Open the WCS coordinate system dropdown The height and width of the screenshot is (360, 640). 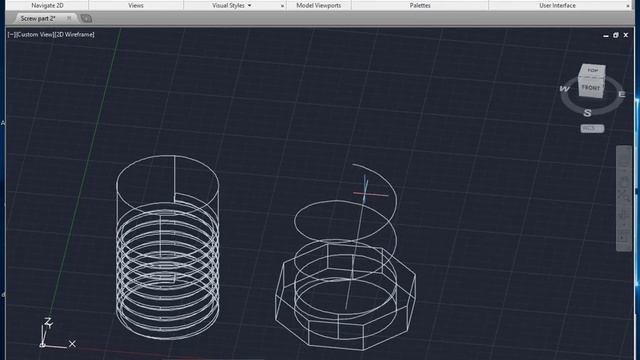click(592, 129)
